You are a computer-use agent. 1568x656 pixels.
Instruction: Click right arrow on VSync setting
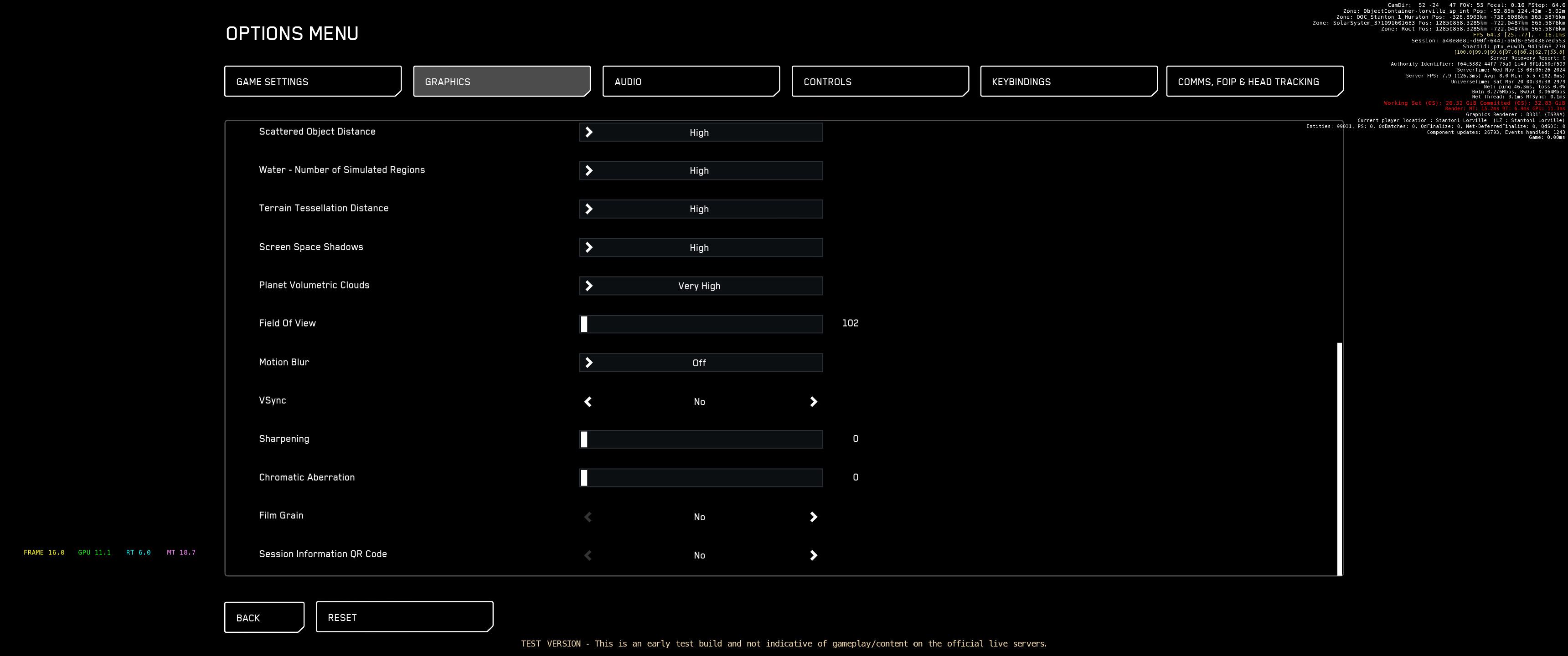tap(813, 402)
